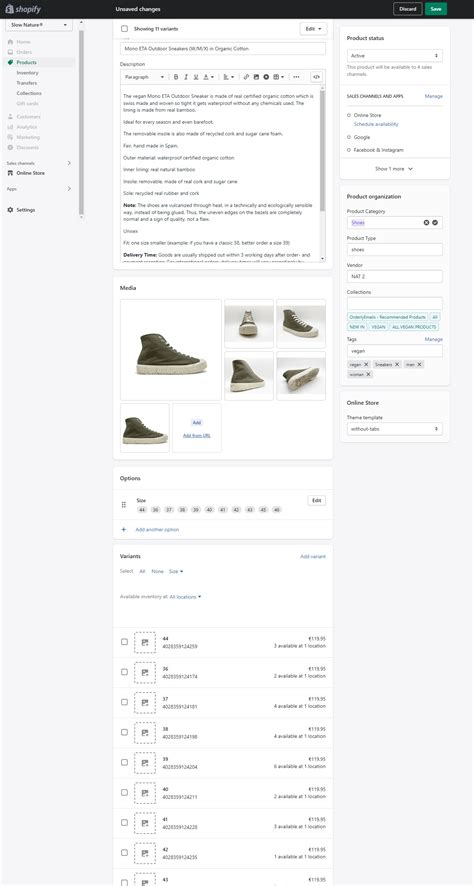This screenshot has width=474, height=886.
Task: Remove the vegan tag
Action: pyautogui.click(x=366, y=364)
